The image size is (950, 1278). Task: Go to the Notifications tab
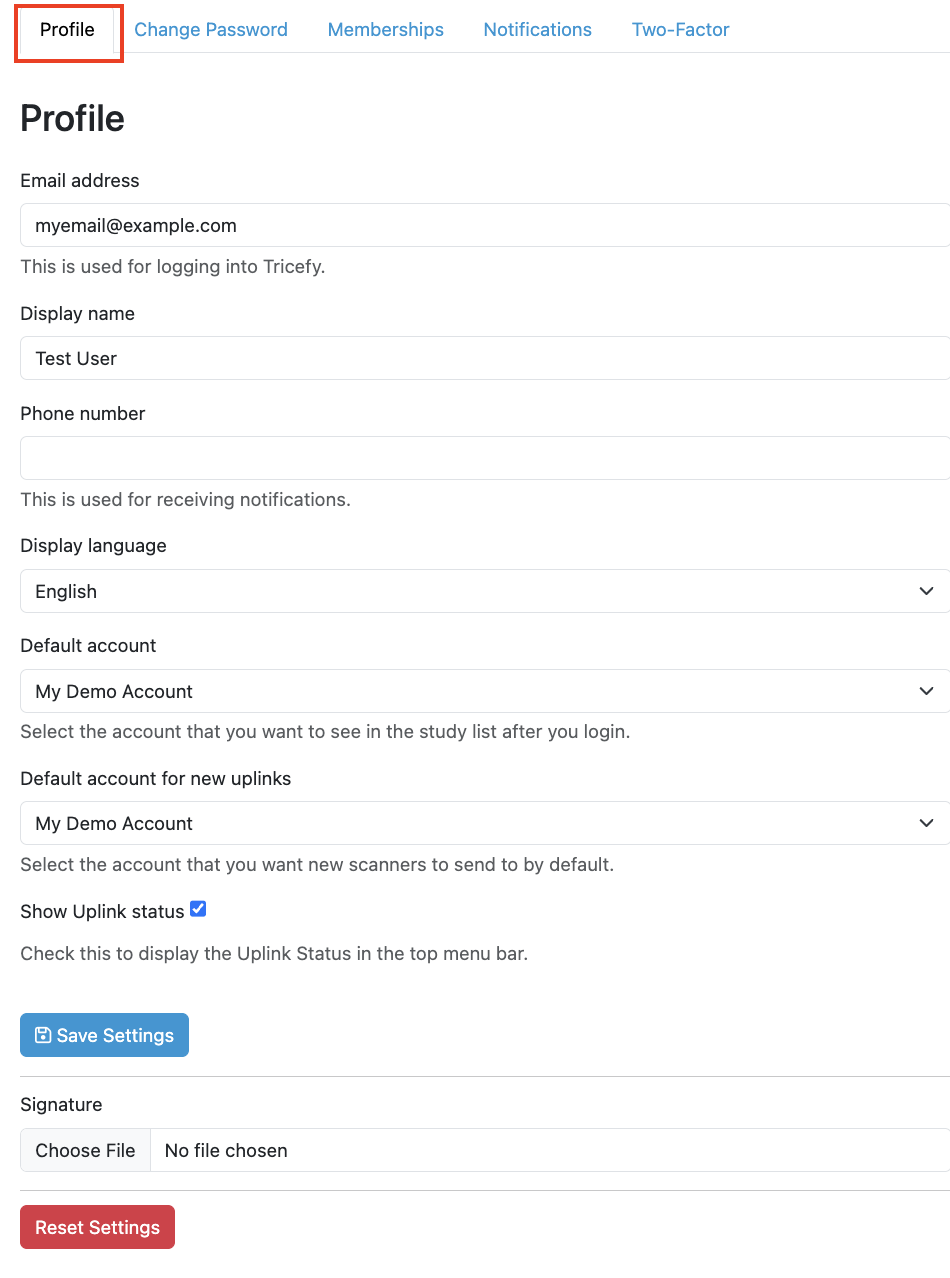click(x=538, y=30)
